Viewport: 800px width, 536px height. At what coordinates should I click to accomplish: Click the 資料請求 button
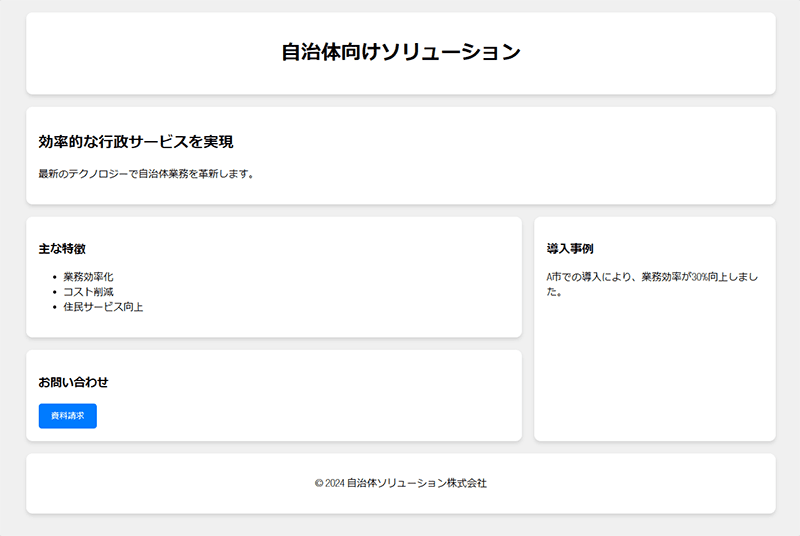67,416
